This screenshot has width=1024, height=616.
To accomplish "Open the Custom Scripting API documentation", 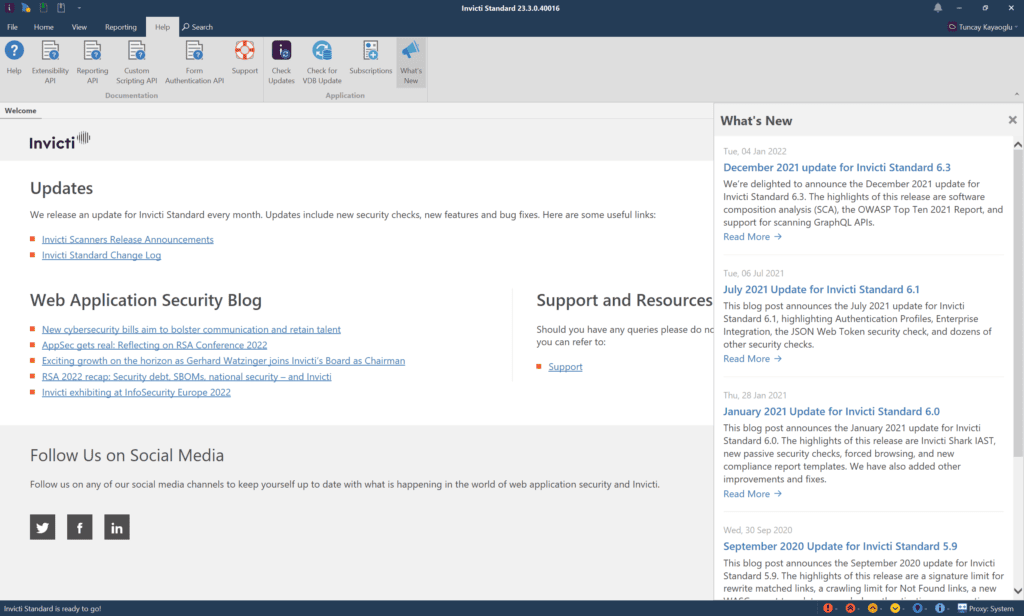I will pyautogui.click(x=136, y=61).
